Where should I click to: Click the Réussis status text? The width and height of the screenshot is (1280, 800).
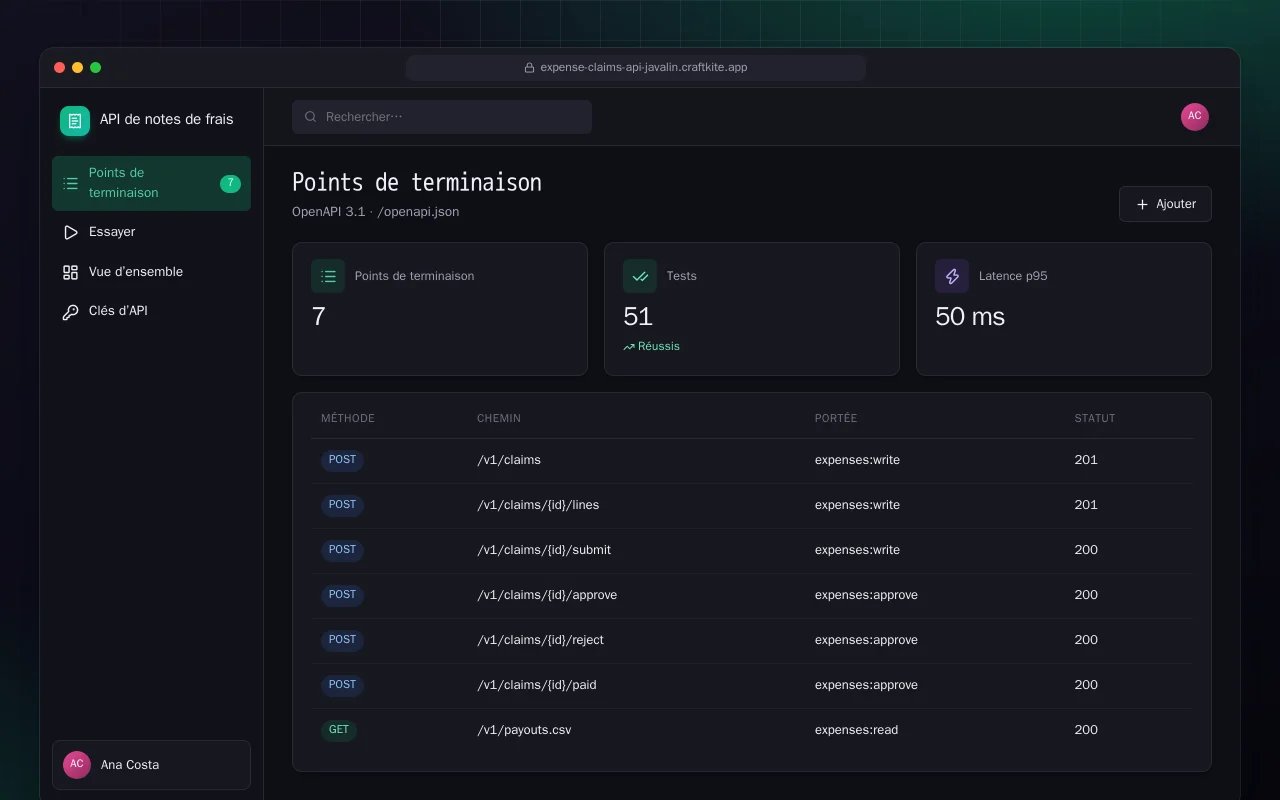tap(659, 347)
